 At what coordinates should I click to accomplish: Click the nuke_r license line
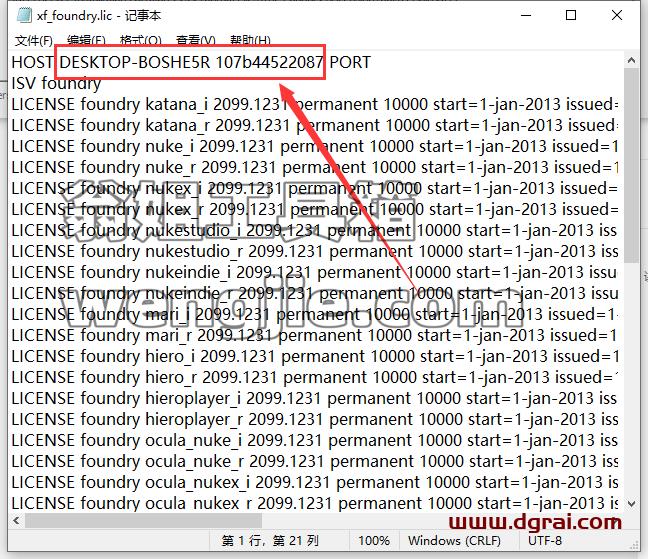coord(315,168)
